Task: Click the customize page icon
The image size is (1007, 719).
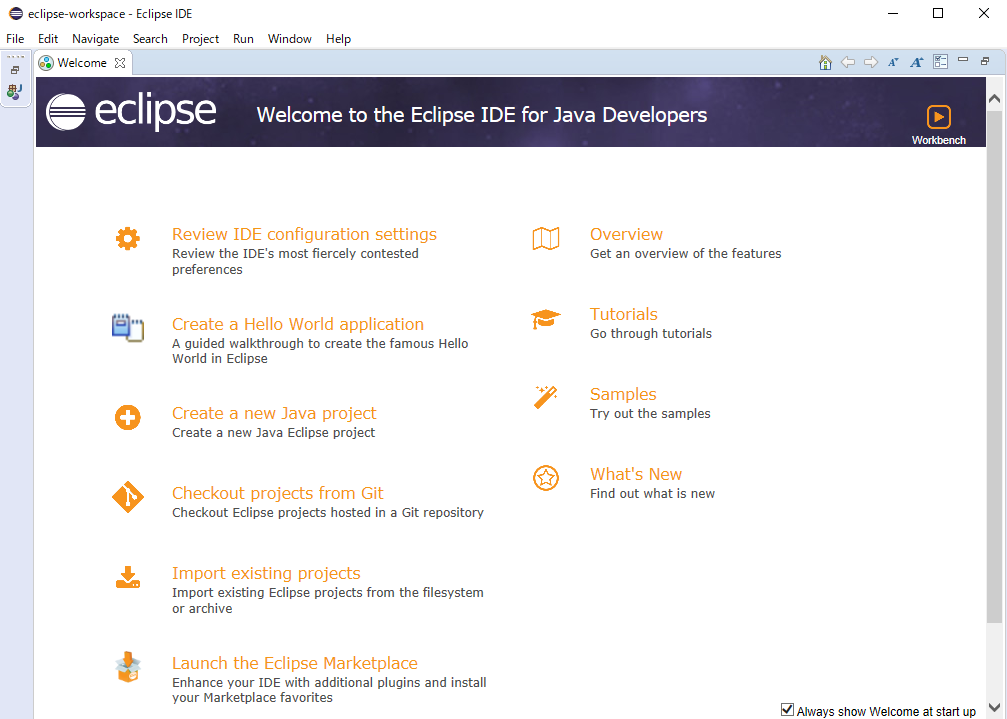Action: pyautogui.click(x=940, y=62)
